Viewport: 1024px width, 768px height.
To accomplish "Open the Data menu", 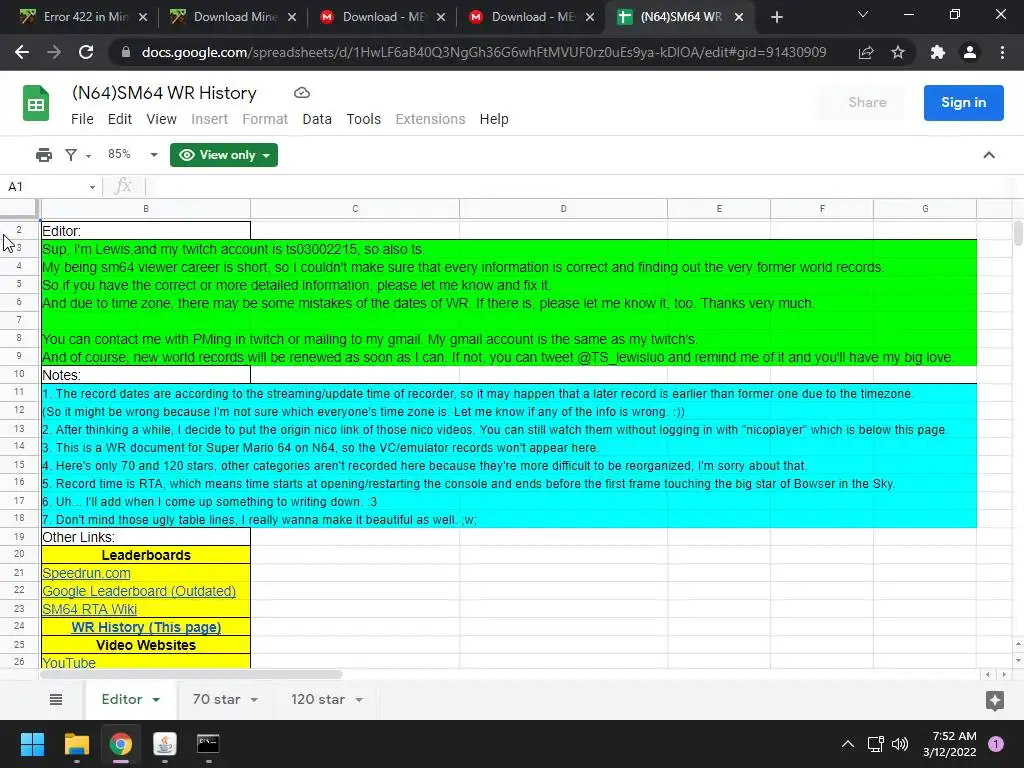I will pos(317,119).
